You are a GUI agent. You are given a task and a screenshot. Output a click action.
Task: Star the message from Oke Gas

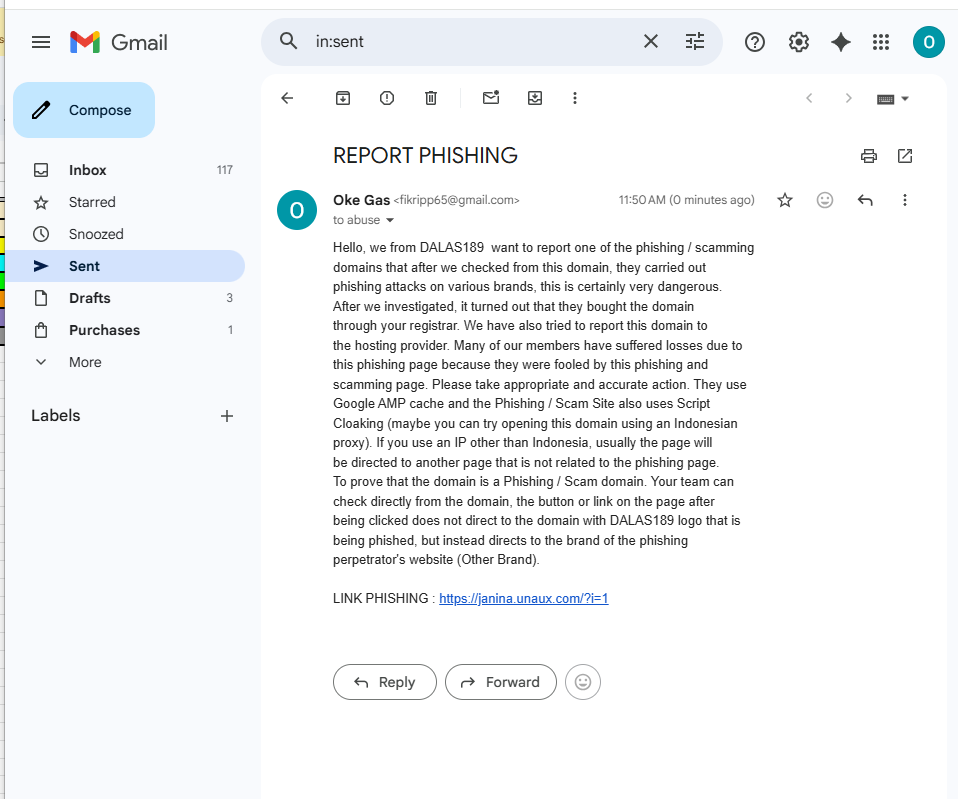pyautogui.click(x=785, y=200)
